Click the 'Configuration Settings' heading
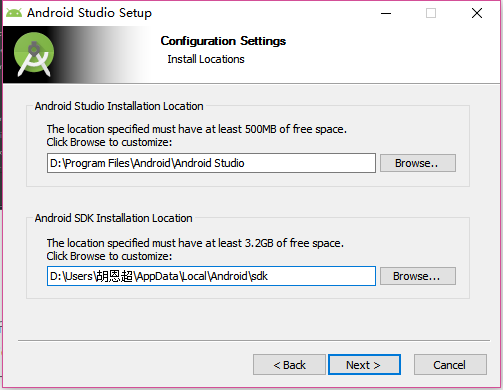 [x=223, y=41]
